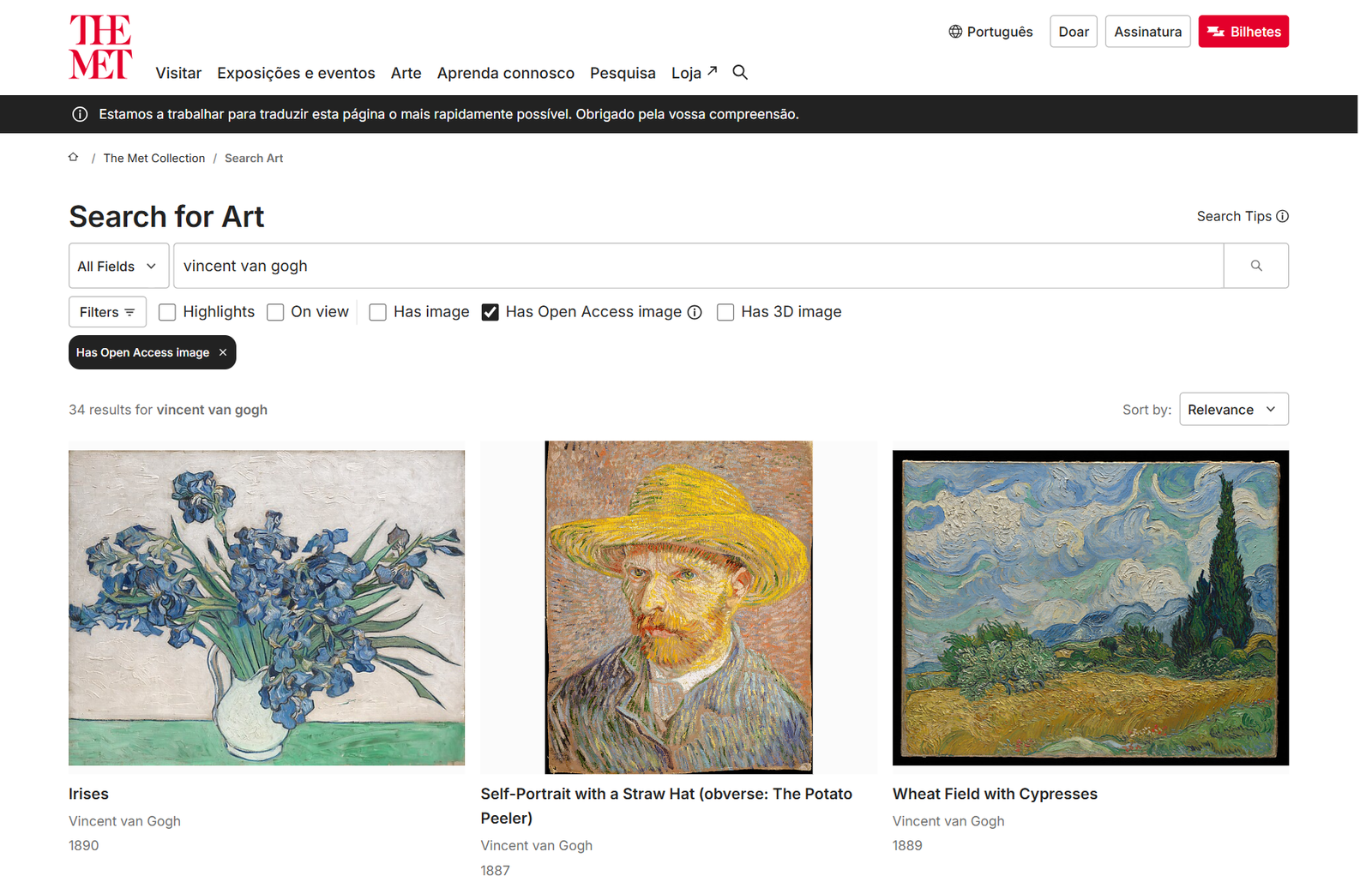This screenshot has width=1372, height=876.
Task: Open Search Tips
Action: (1243, 216)
